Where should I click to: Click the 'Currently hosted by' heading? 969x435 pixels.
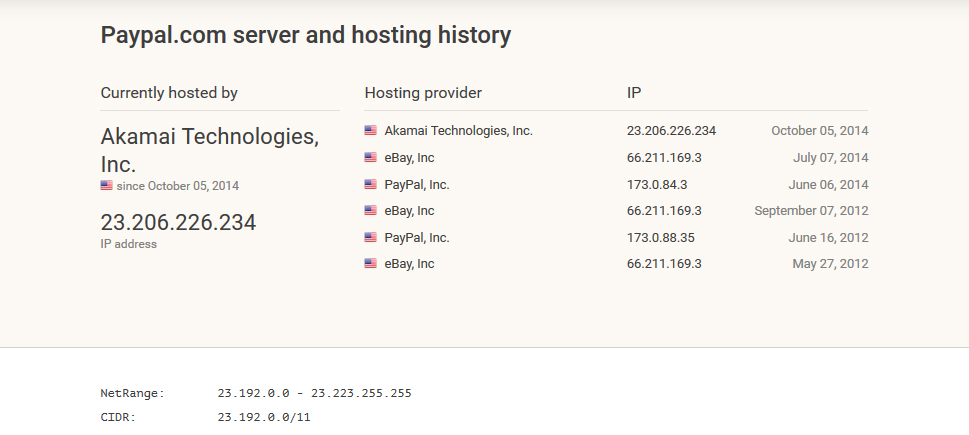pyautogui.click(x=169, y=93)
